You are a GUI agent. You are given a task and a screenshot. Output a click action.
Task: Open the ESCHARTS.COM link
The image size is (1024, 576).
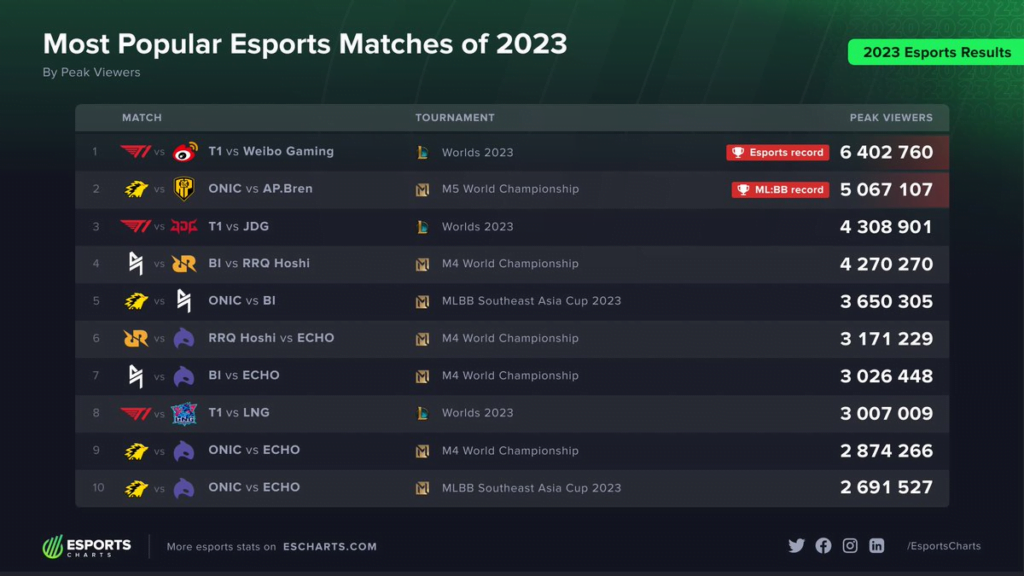(x=330, y=547)
